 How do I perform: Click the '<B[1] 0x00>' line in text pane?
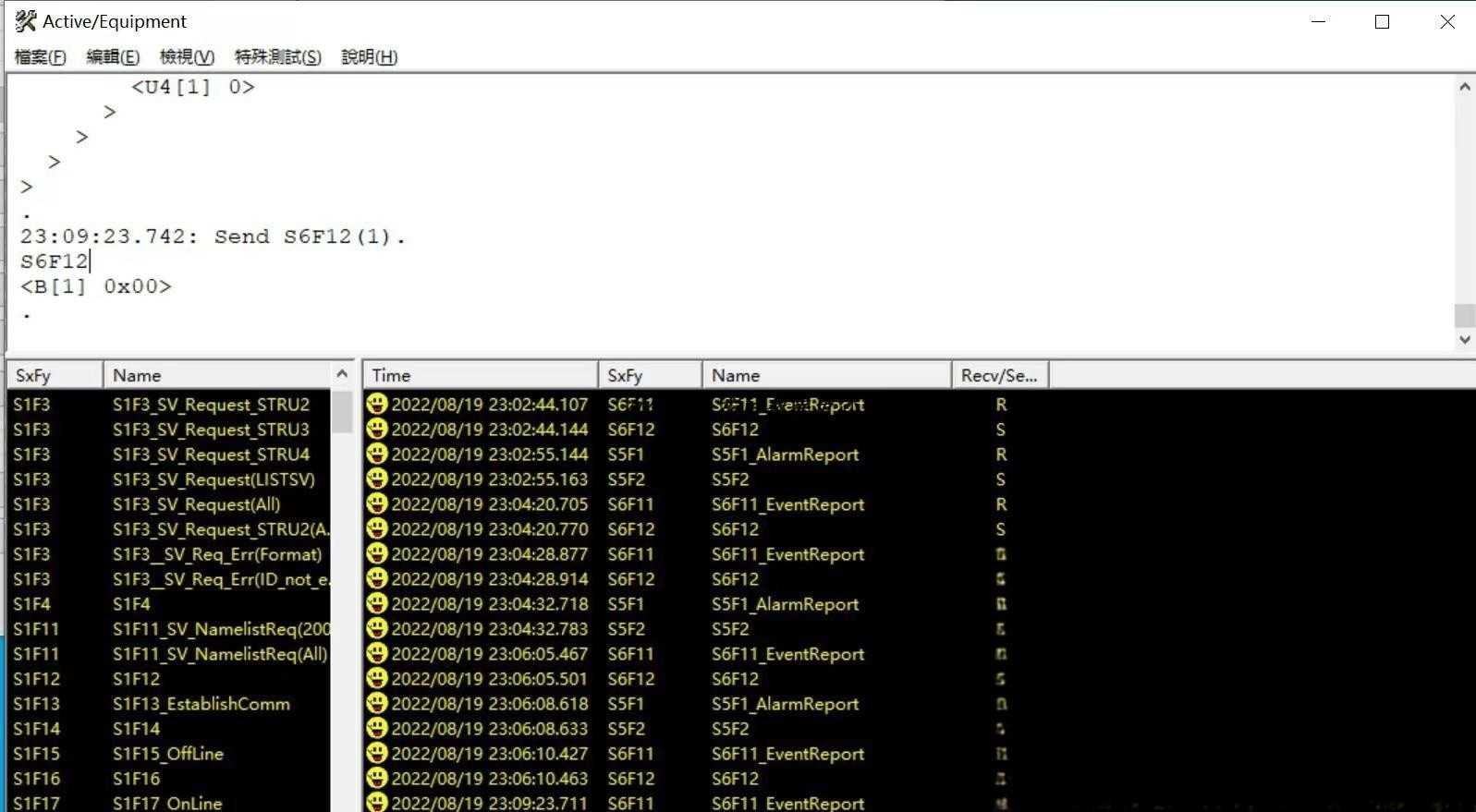tap(96, 286)
